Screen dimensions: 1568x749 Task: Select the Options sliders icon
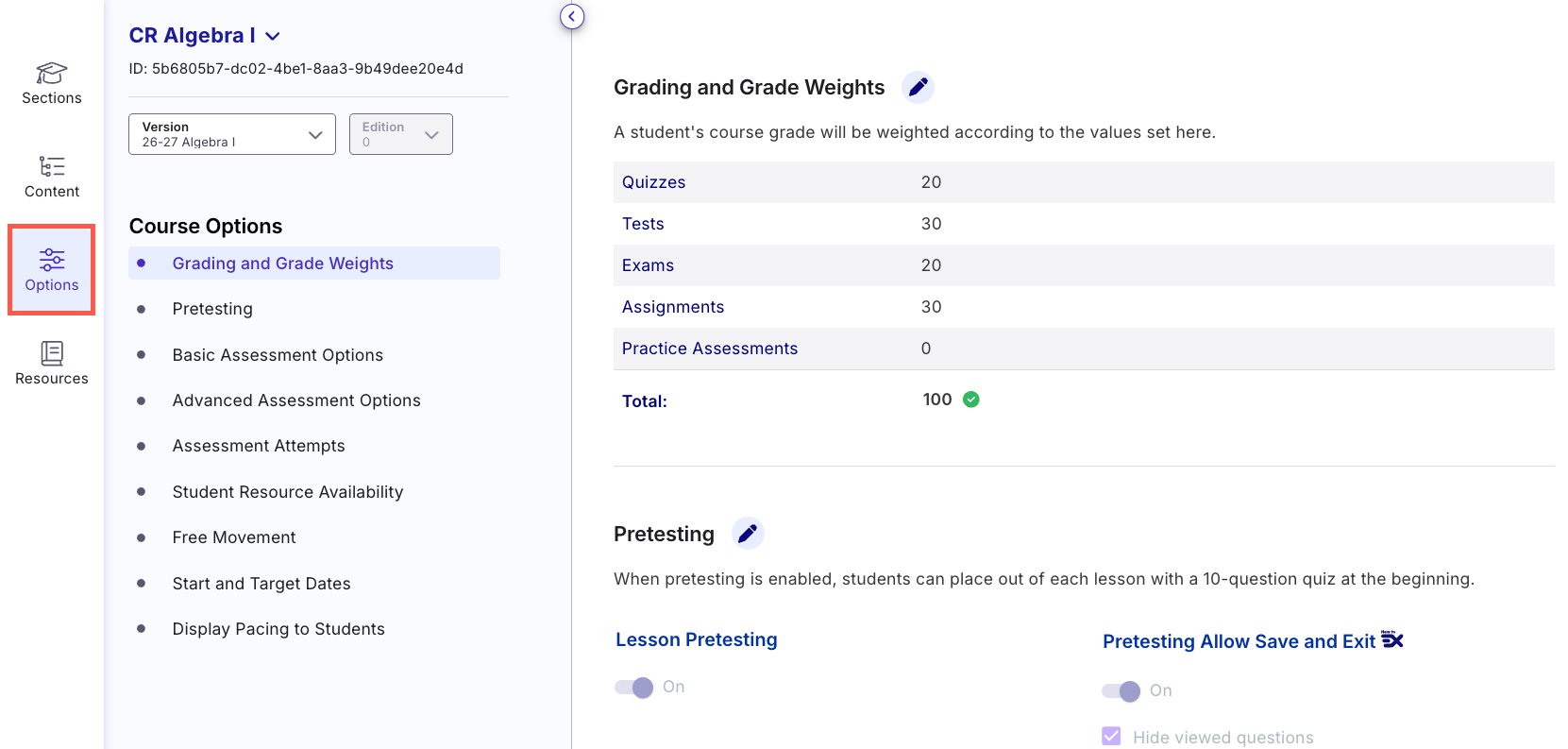pos(52,259)
